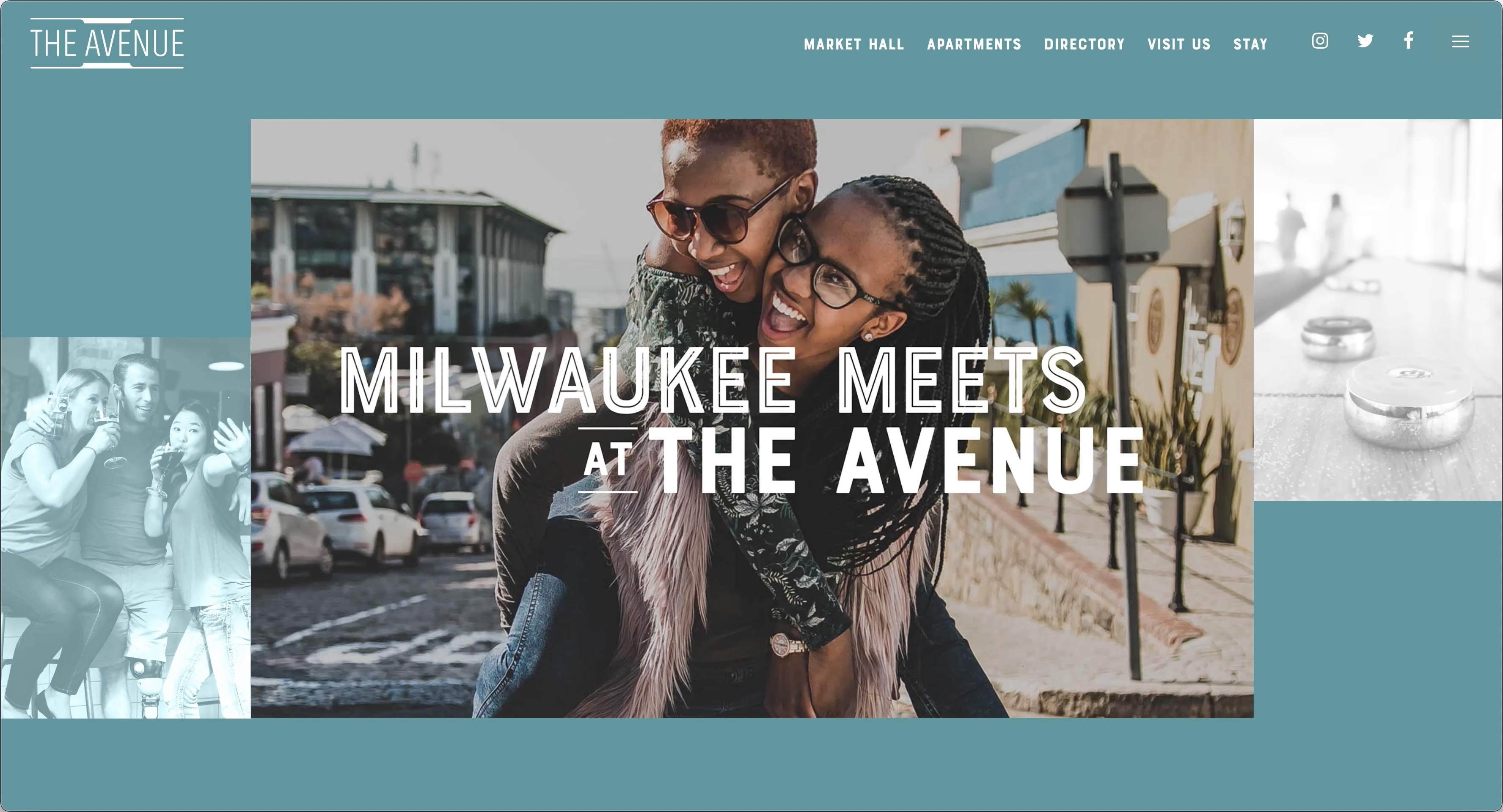Open The Avenue Instagram page
This screenshot has height=812, width=1503.
pos(1320,41)
